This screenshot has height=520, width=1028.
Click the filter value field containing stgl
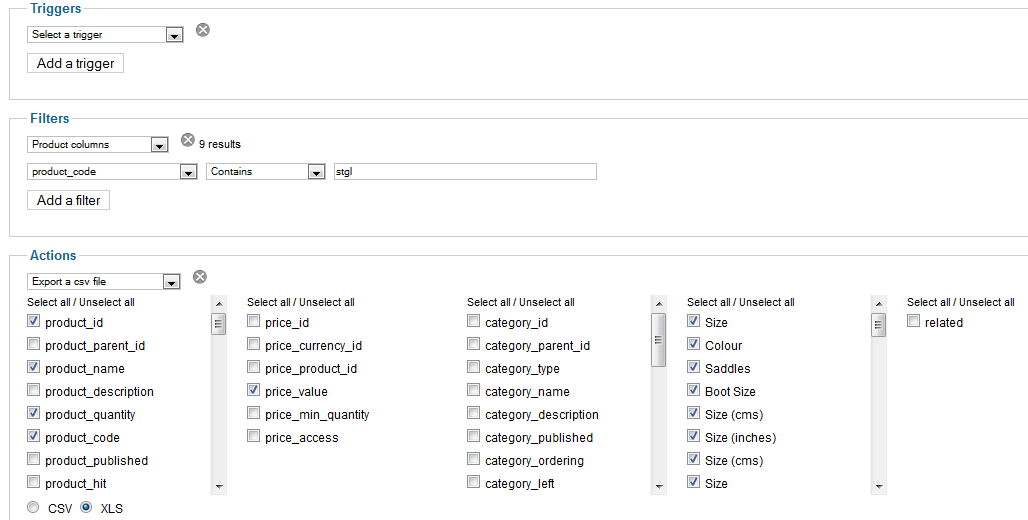[465, 172]
